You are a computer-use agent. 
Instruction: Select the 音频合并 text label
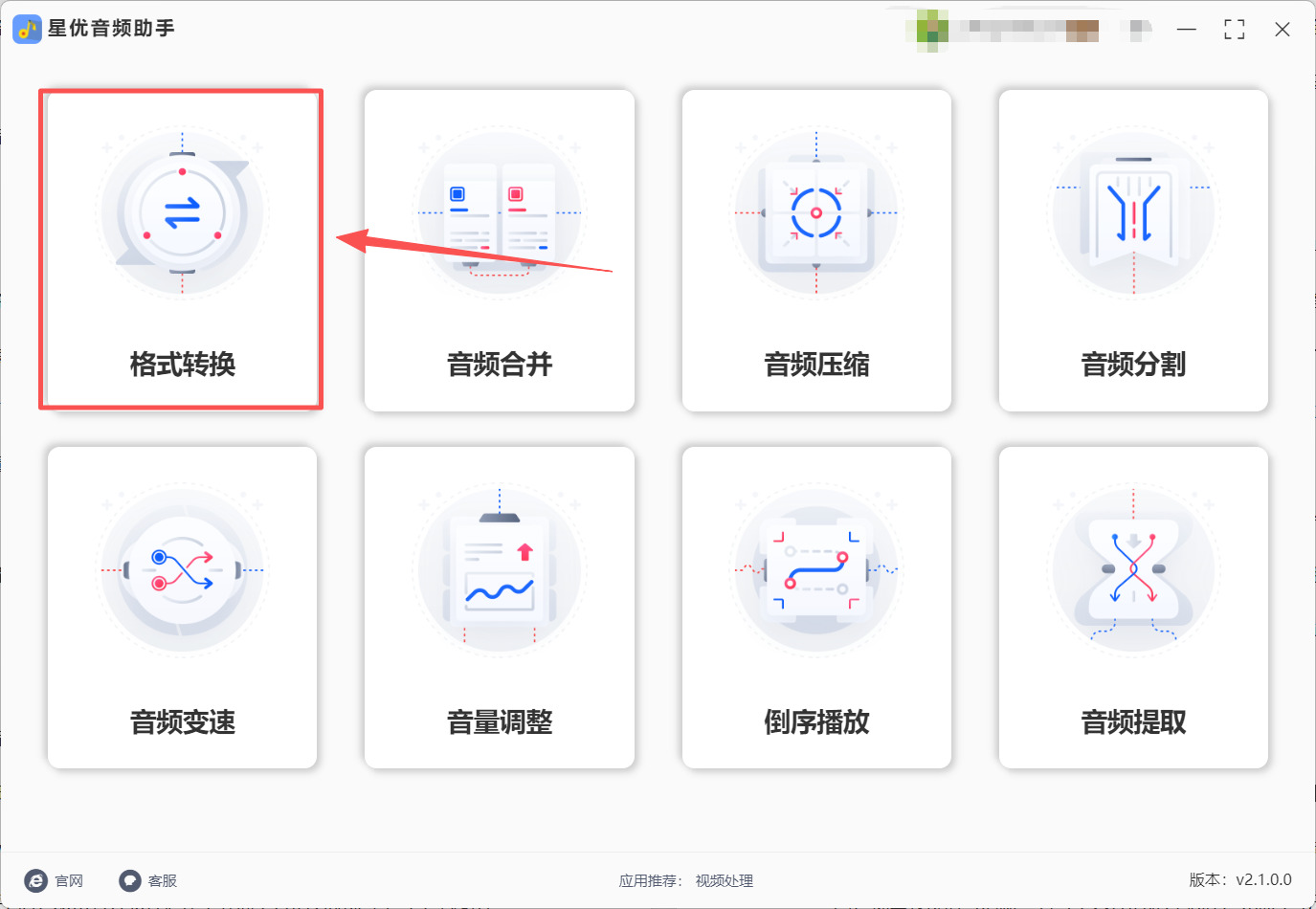point(500,365)
